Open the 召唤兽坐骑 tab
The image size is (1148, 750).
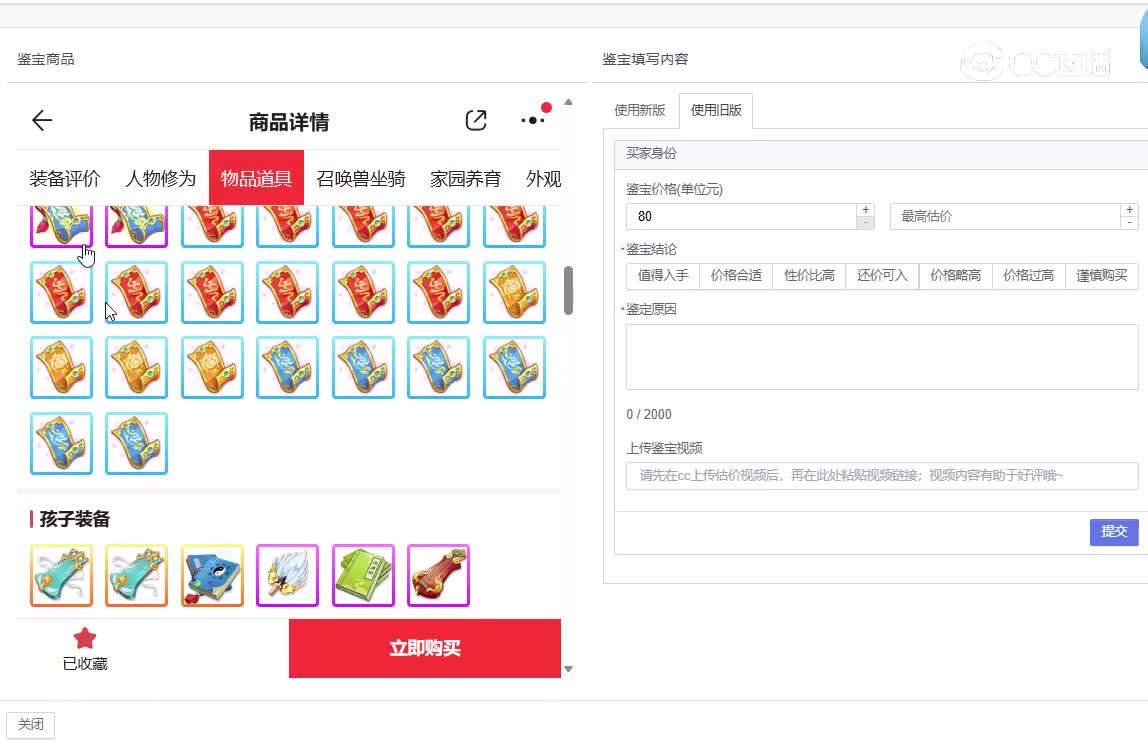tap(361, 178)
